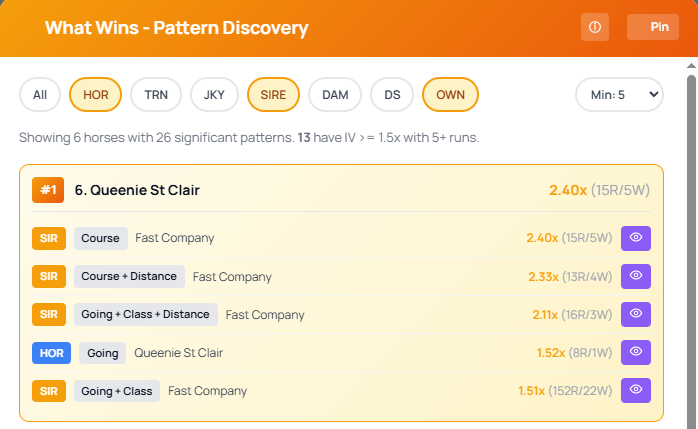698x429 pixels.
Task: Click Fast Company in the Course + Distance row
Action: point(232,277)
